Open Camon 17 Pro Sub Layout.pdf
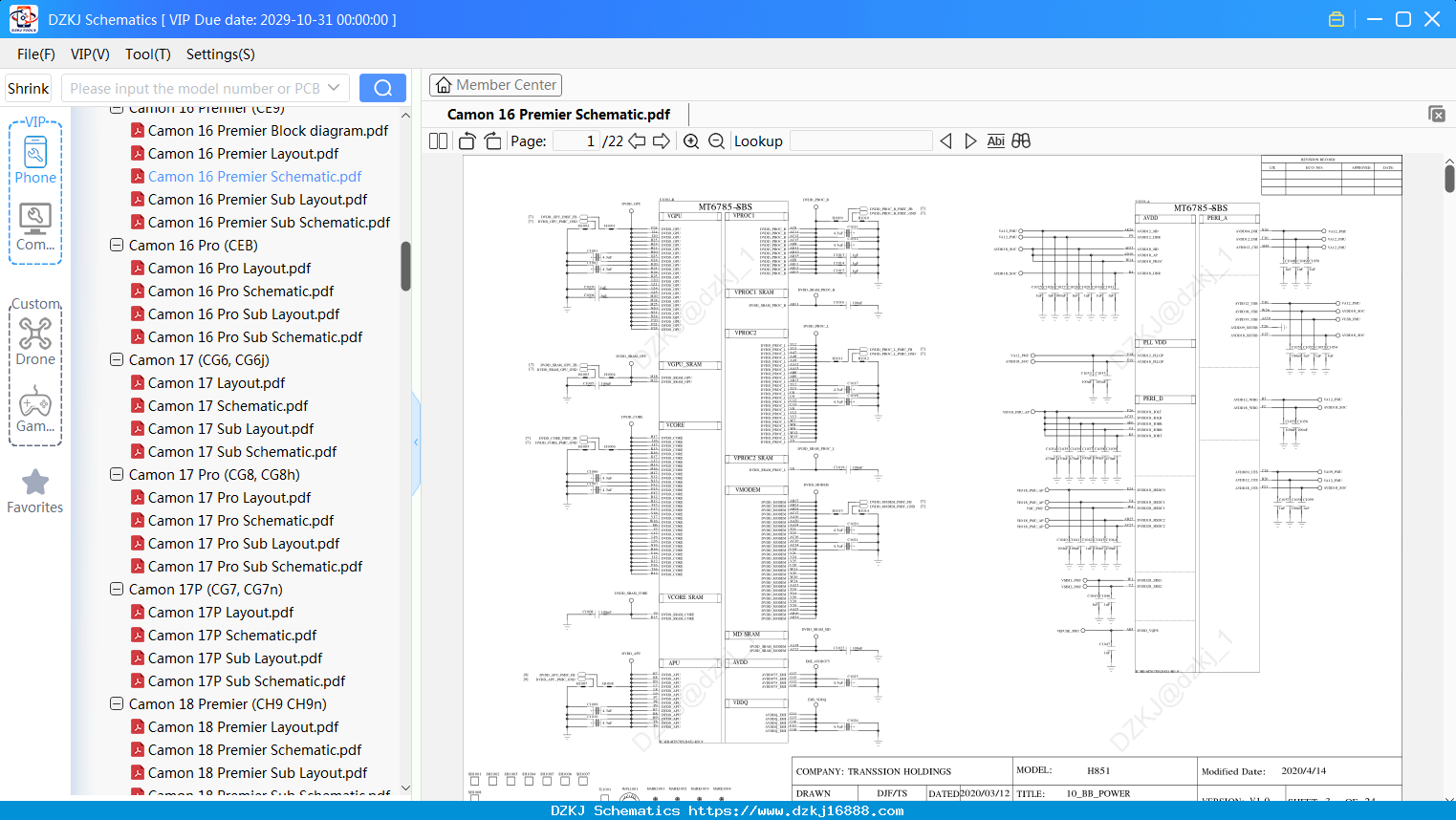1456x820 pixels. pos(244,543)
